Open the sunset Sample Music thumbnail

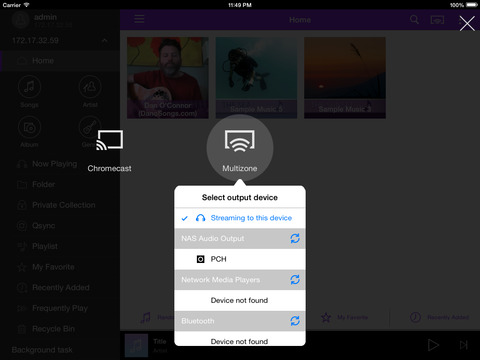coord(345,78)
